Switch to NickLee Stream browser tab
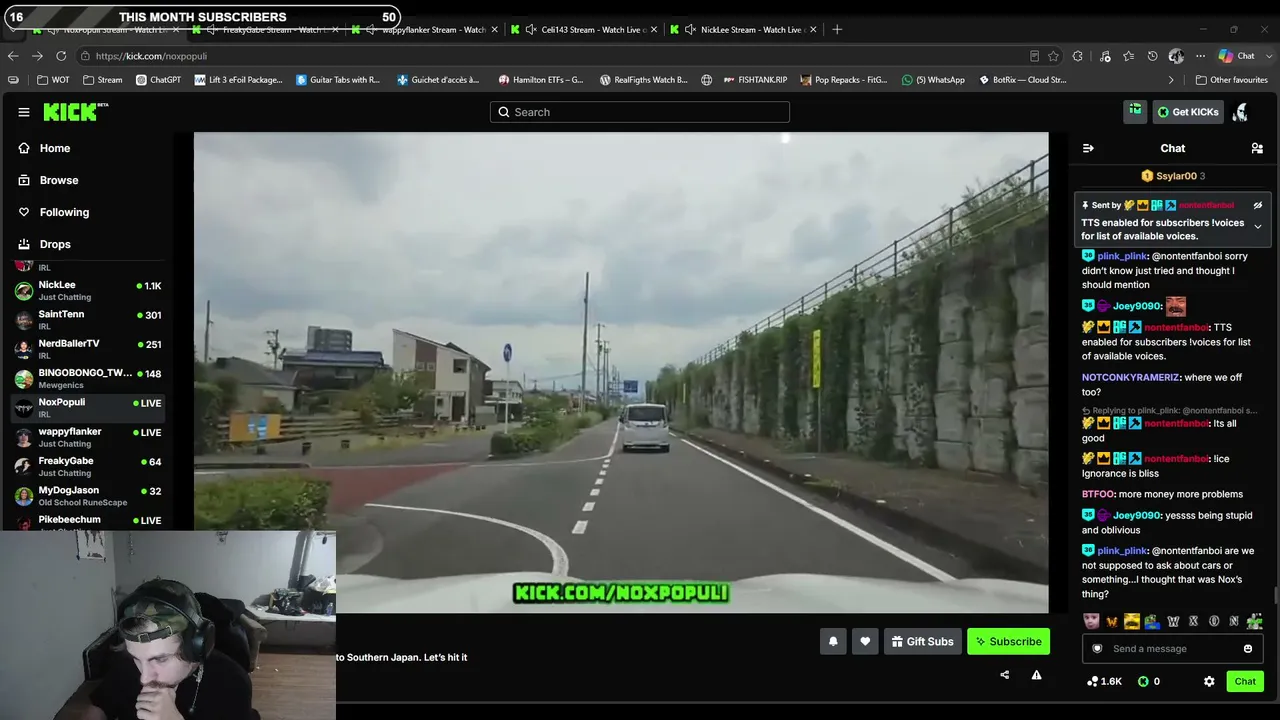 (x=742, y=30)
